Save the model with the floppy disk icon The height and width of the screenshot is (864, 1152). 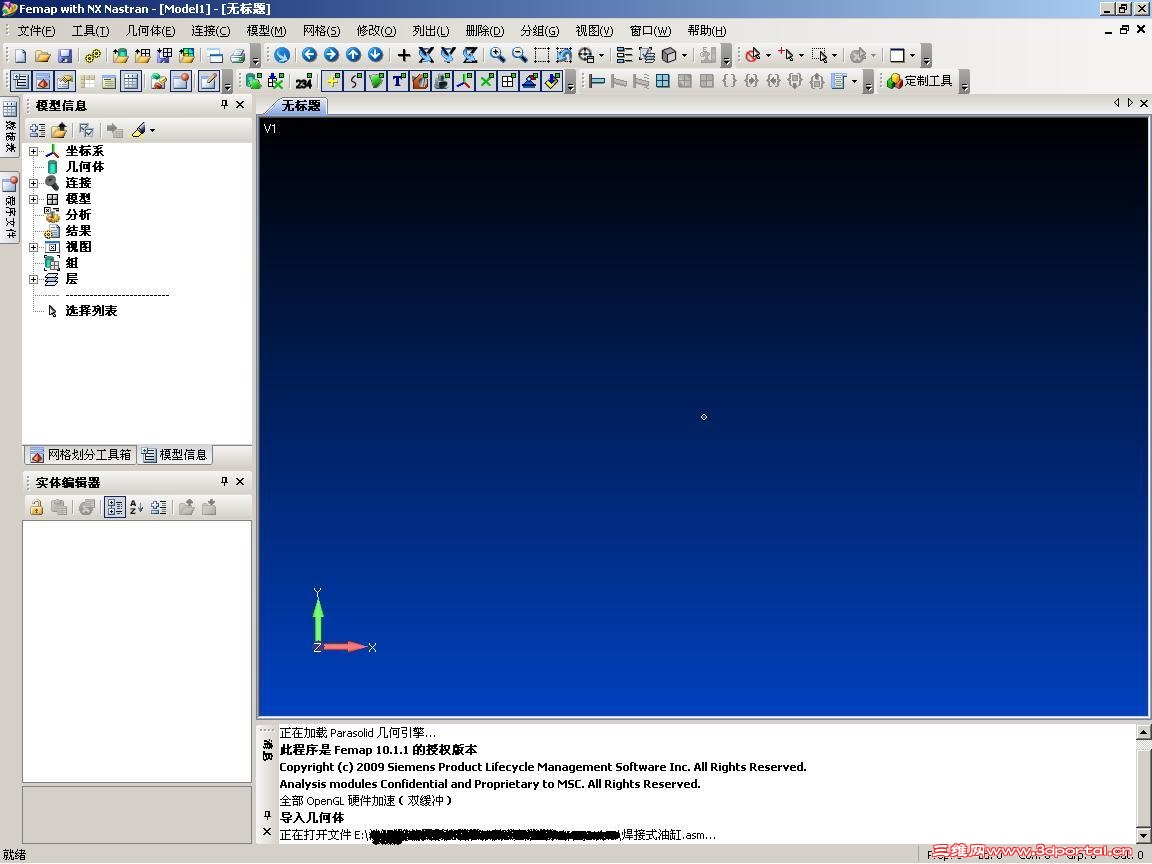[65, 55]
